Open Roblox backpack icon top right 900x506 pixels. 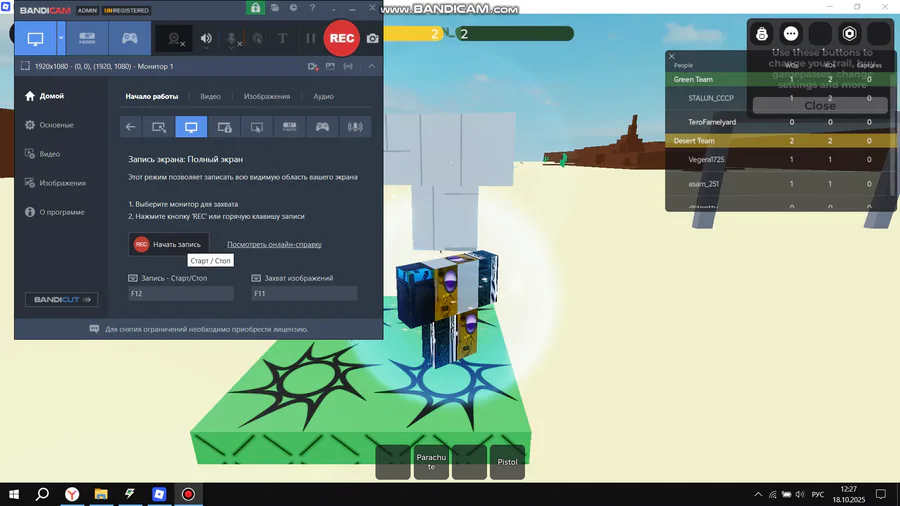coord(762,34)
